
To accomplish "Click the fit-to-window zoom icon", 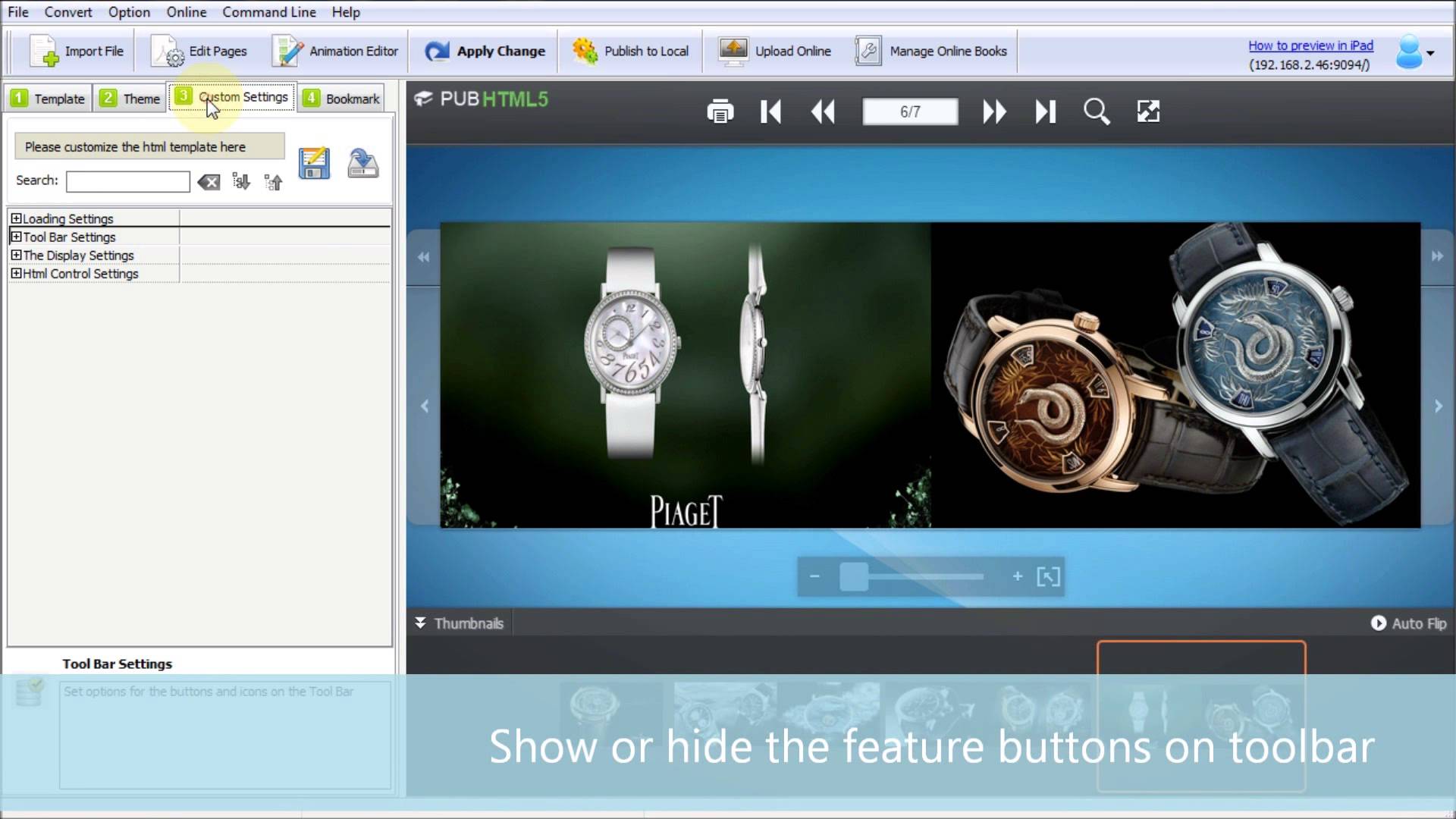I will pos(1048,576).
